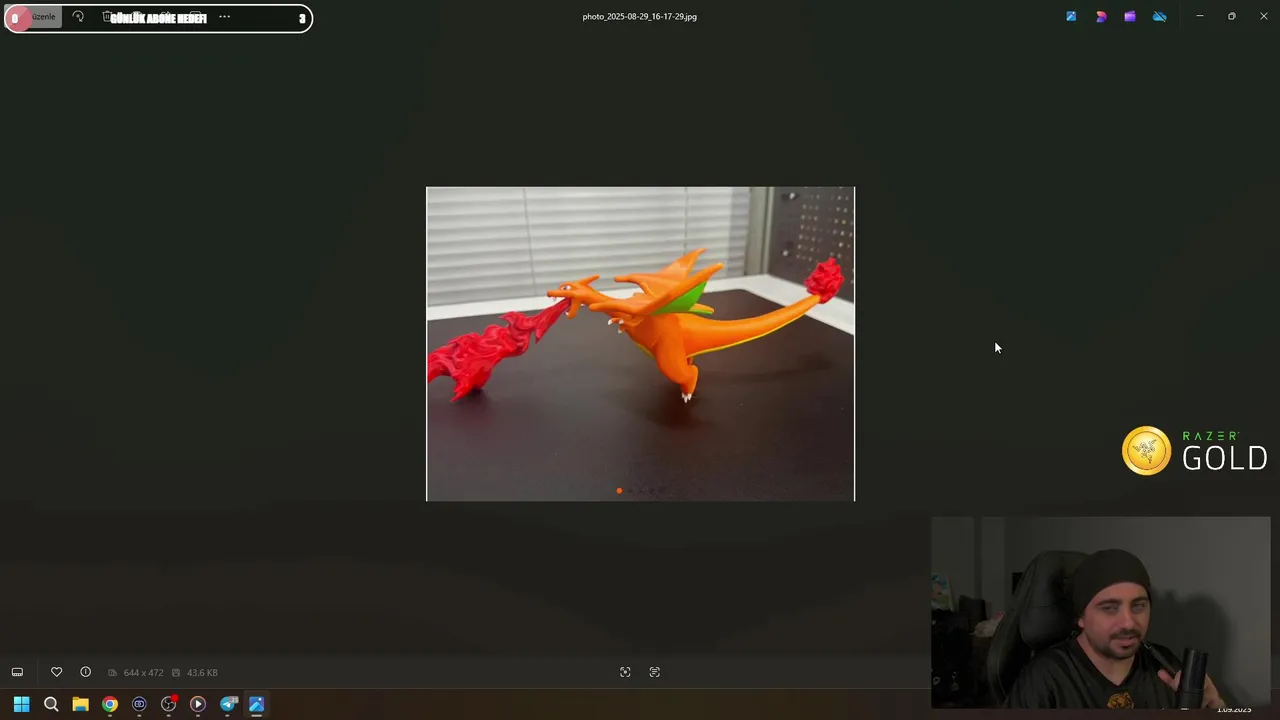
Task: Click the scan text icon in bottom bar
Action: tap(655, 672)
